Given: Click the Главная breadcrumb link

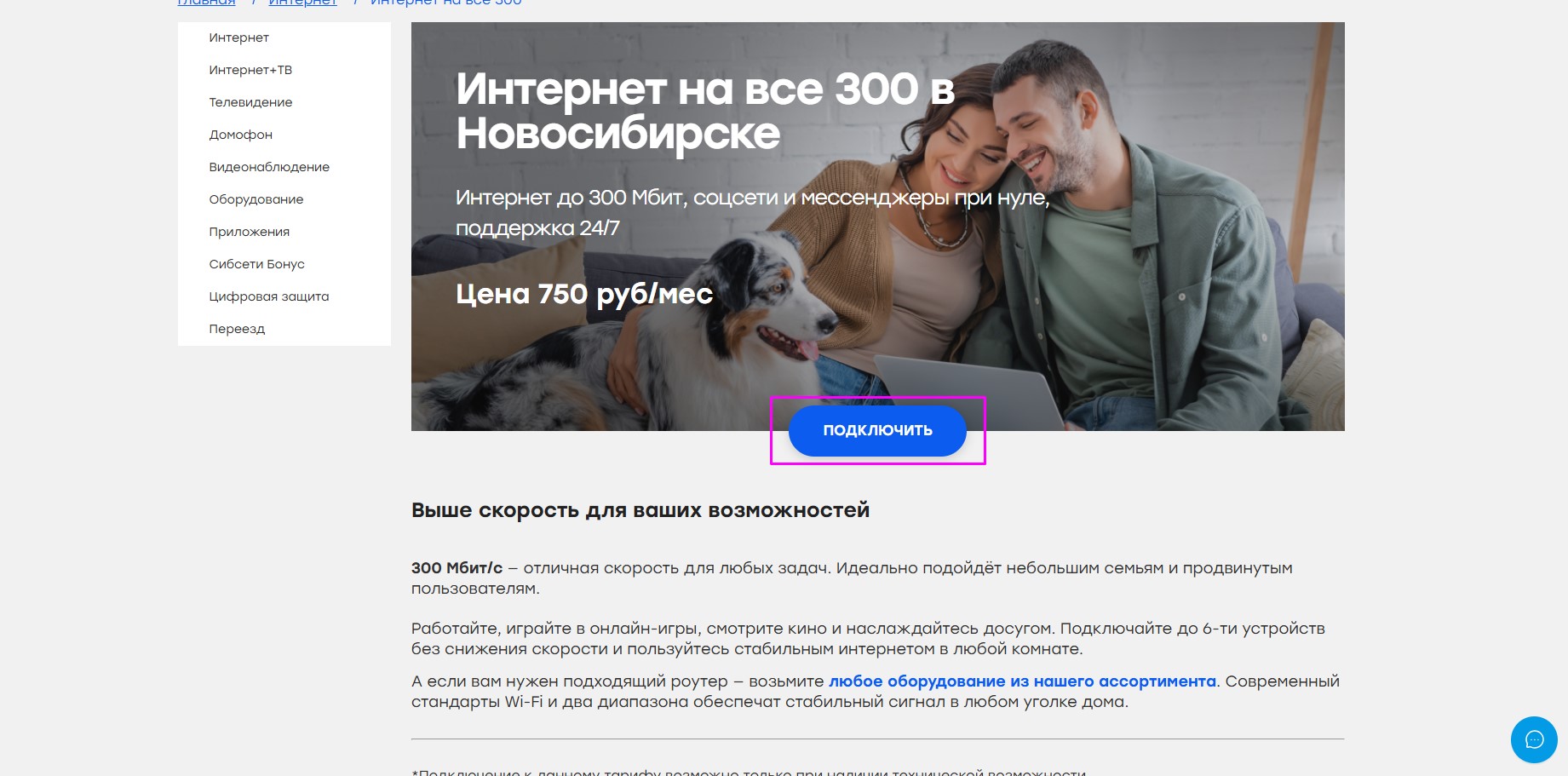Looking at the screenshot, I should 206,3.
